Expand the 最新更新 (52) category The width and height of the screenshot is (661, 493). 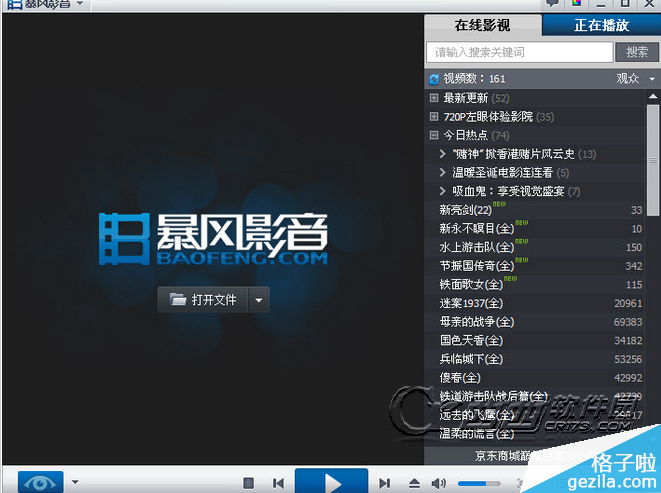[x=434, y=98]
